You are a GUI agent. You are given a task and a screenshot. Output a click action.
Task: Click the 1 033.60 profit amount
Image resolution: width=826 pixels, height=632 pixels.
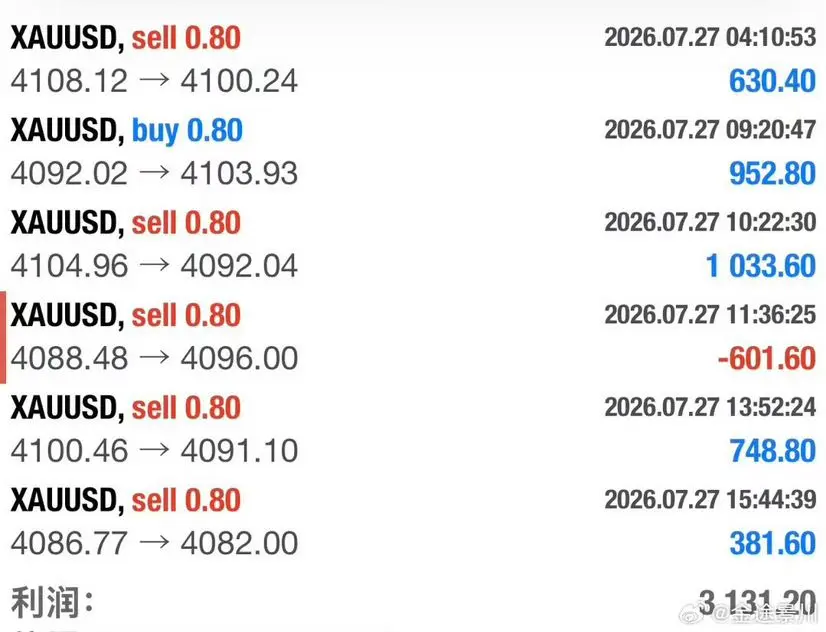[761, 266]
